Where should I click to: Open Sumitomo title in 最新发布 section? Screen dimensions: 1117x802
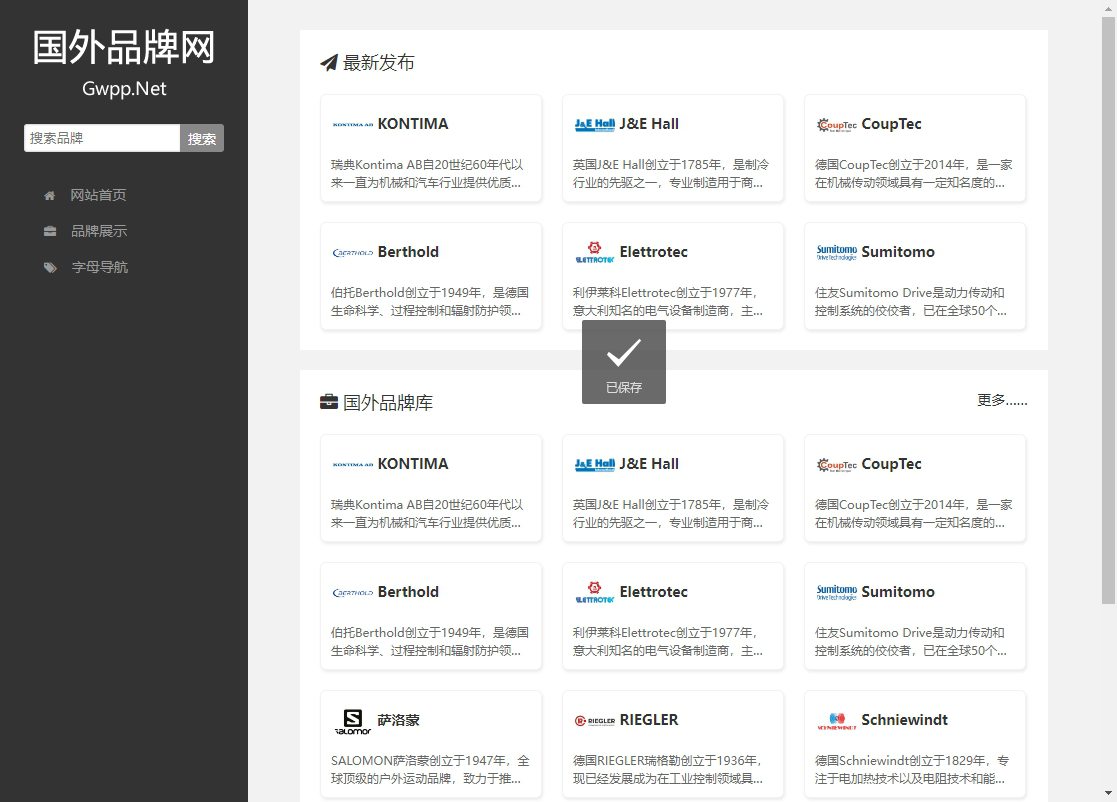(898, 252)
